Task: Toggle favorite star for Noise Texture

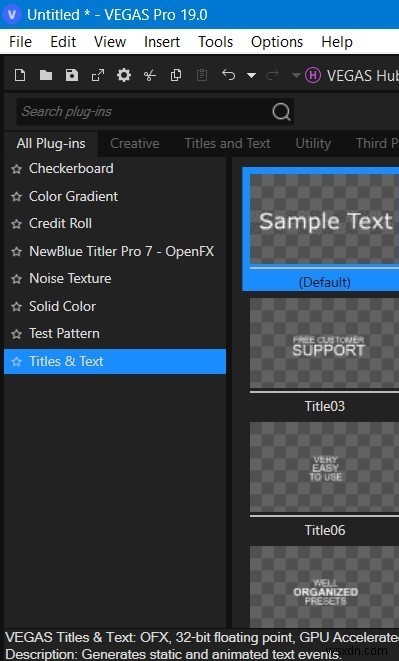Action: [16, 279]
